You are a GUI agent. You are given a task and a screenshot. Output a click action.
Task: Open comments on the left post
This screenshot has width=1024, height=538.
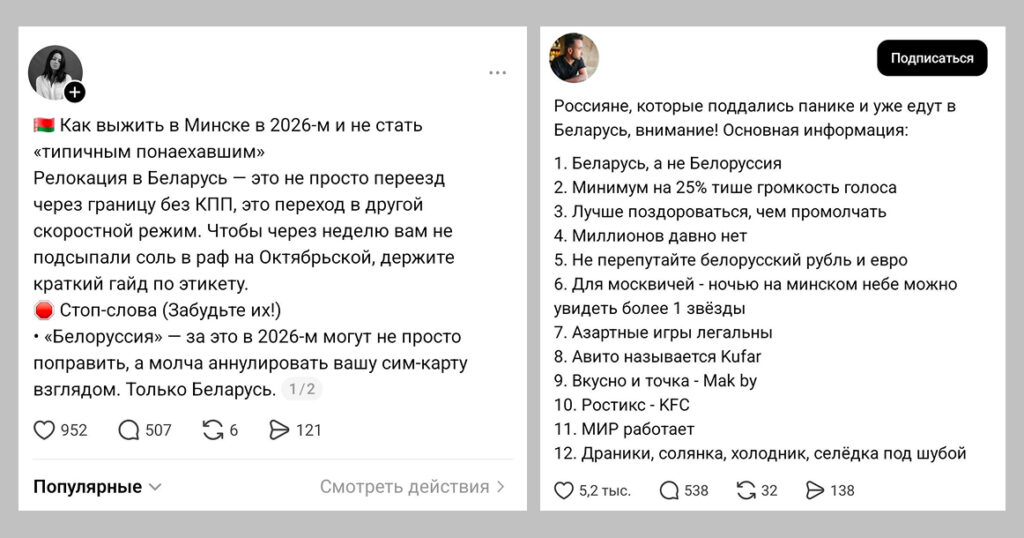click(129, 430)
